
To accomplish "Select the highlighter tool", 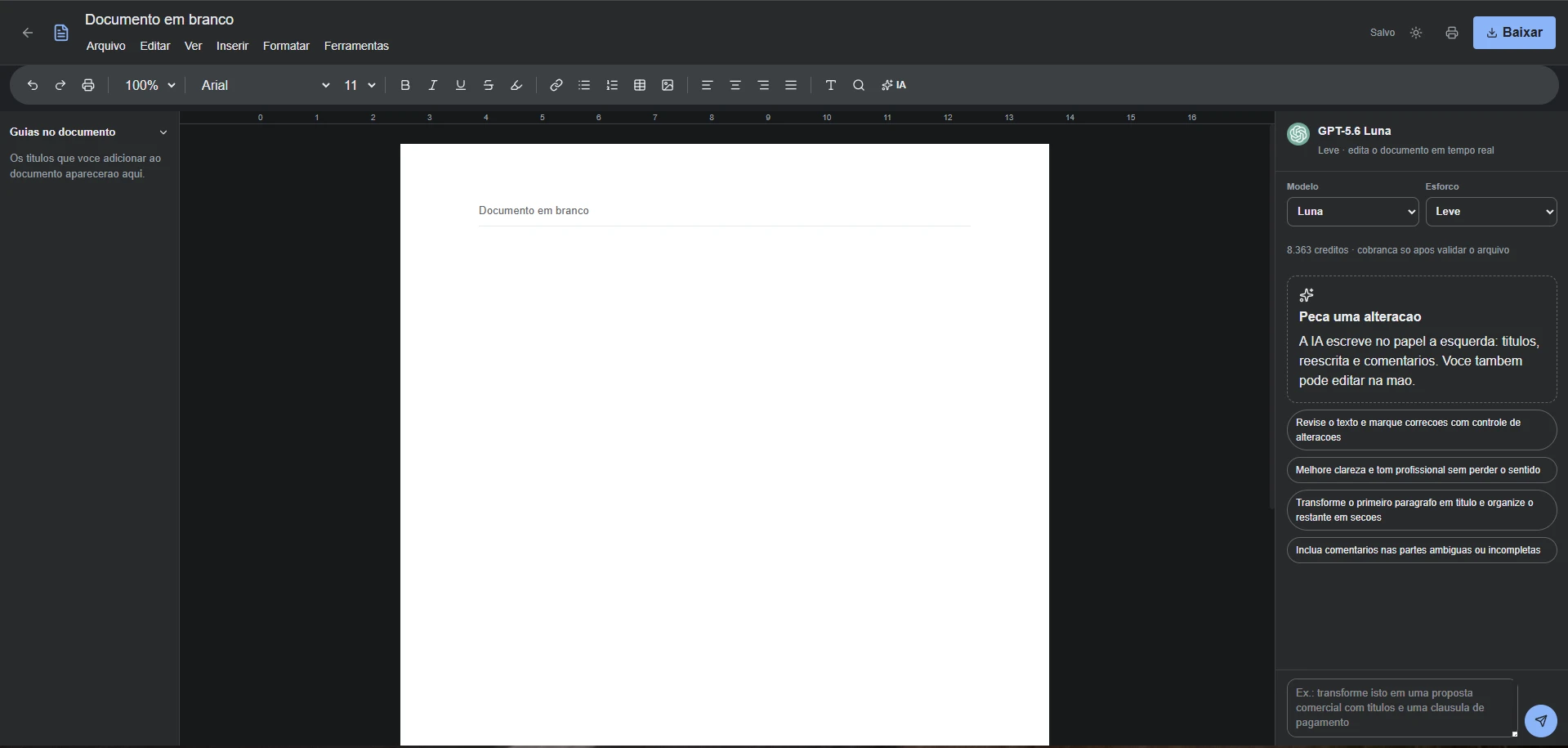I will tap(516, 85).
